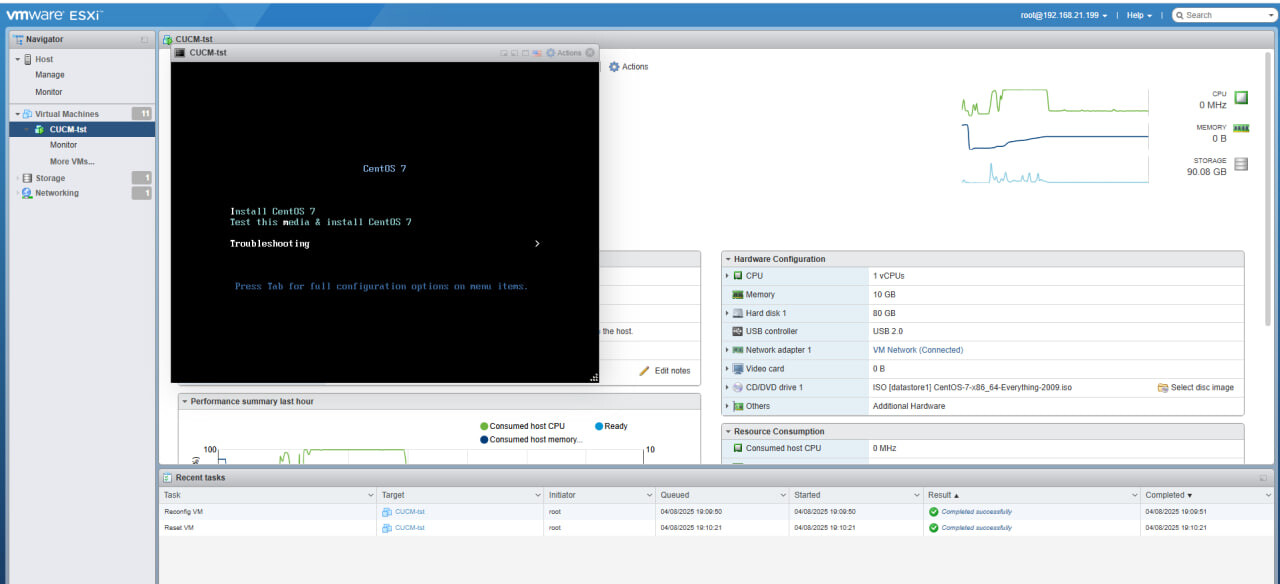Click into the Search field
Viewport: 1280px width, 584px height.
click(1224, 15)
